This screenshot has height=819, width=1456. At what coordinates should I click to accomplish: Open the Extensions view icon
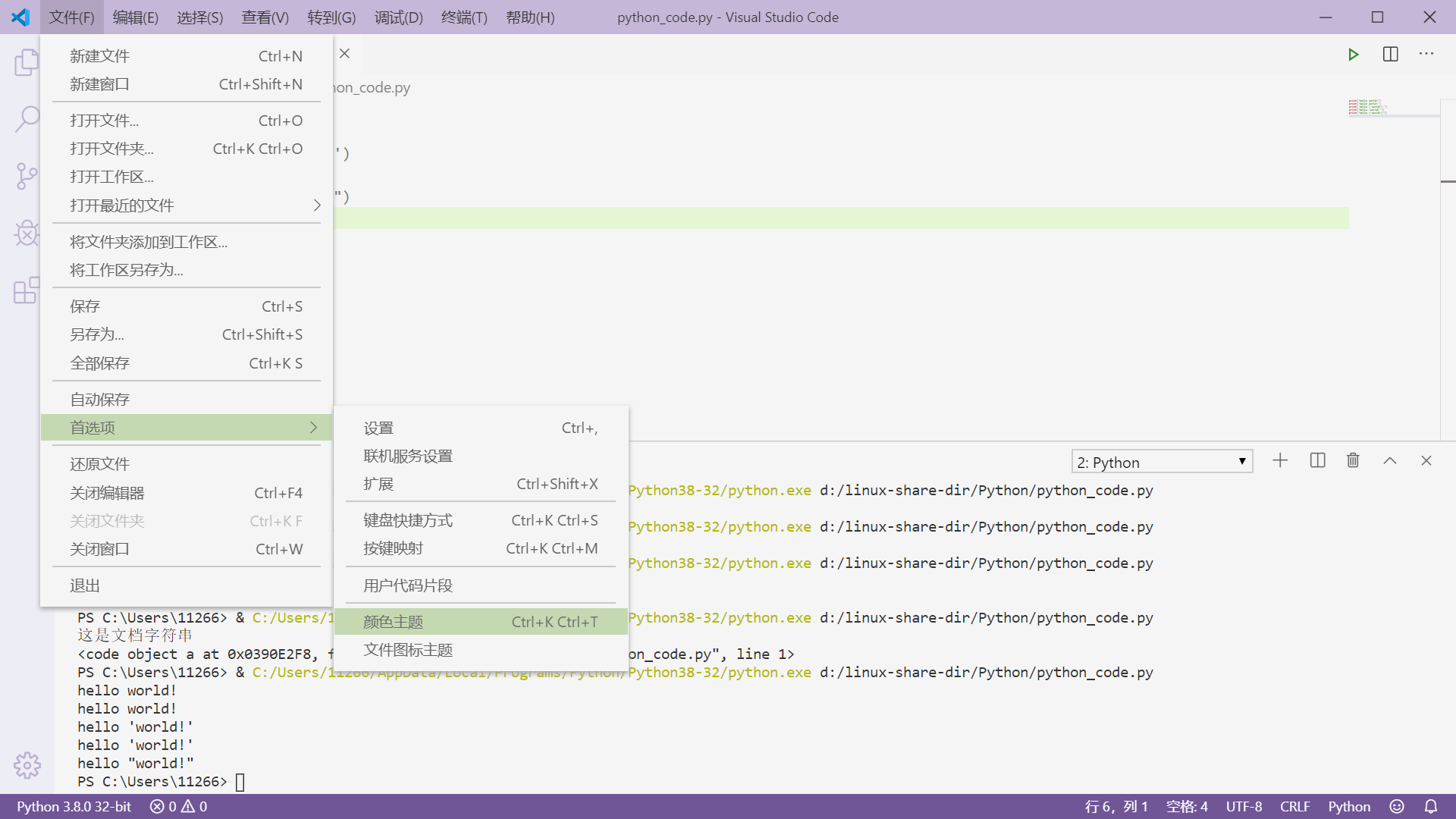pos(27,290)
